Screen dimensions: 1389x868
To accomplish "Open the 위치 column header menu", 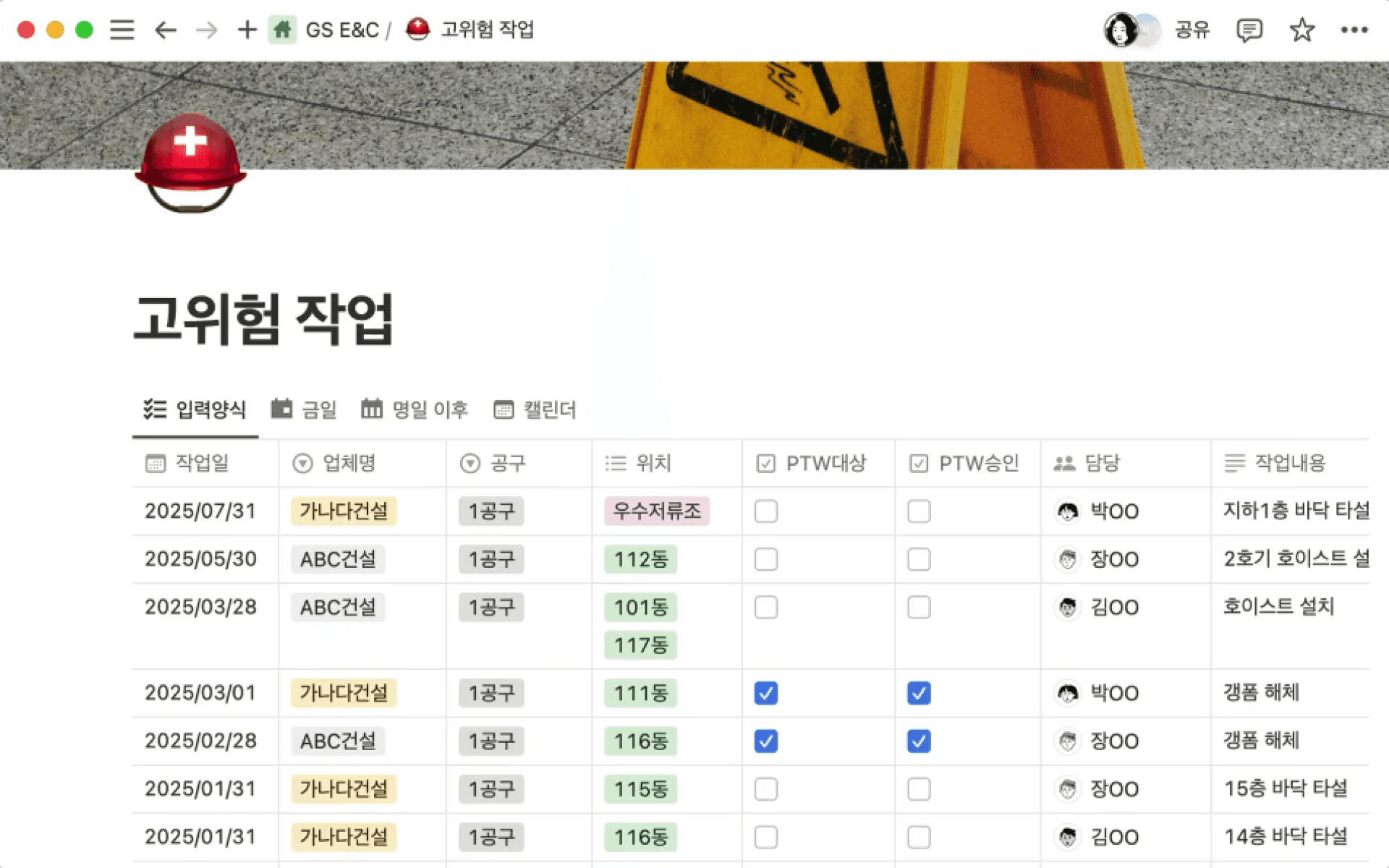I will (x=653, y=463).
